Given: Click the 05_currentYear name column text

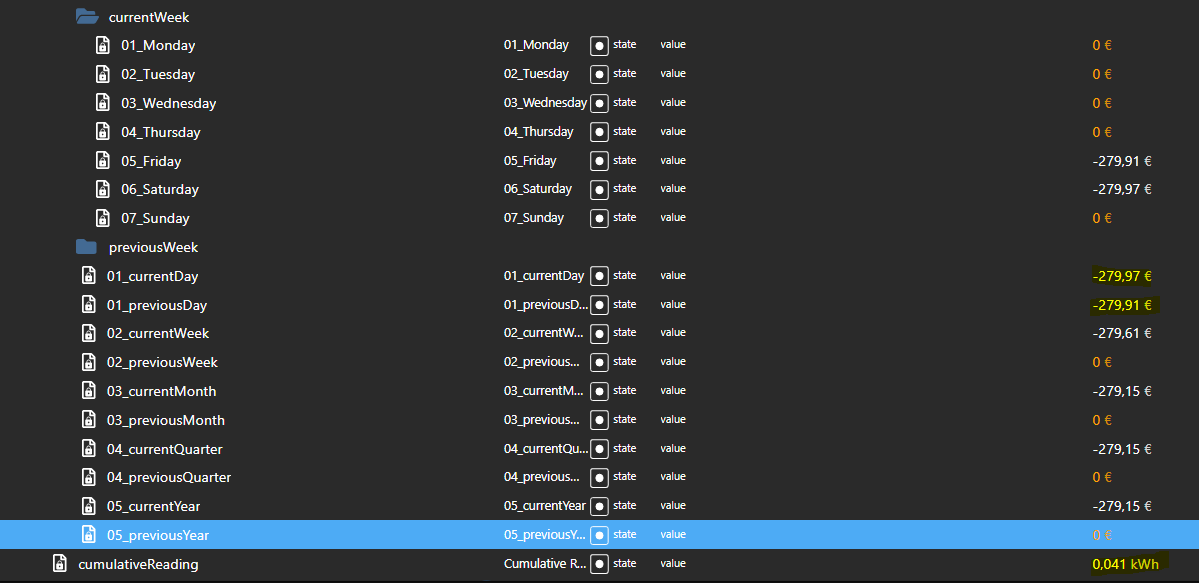Looking at the screenshot, I should tap(544, 506).
